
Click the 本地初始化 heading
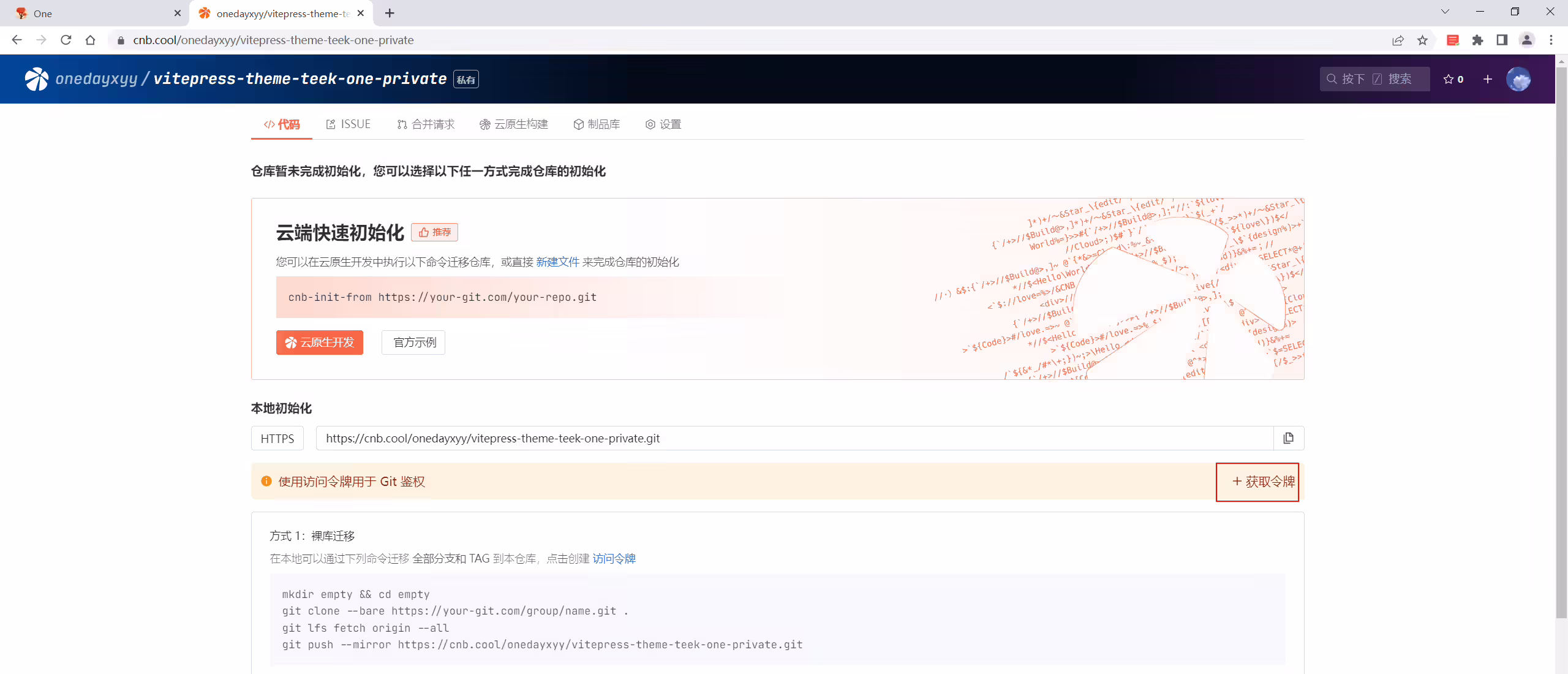[282, 408]
